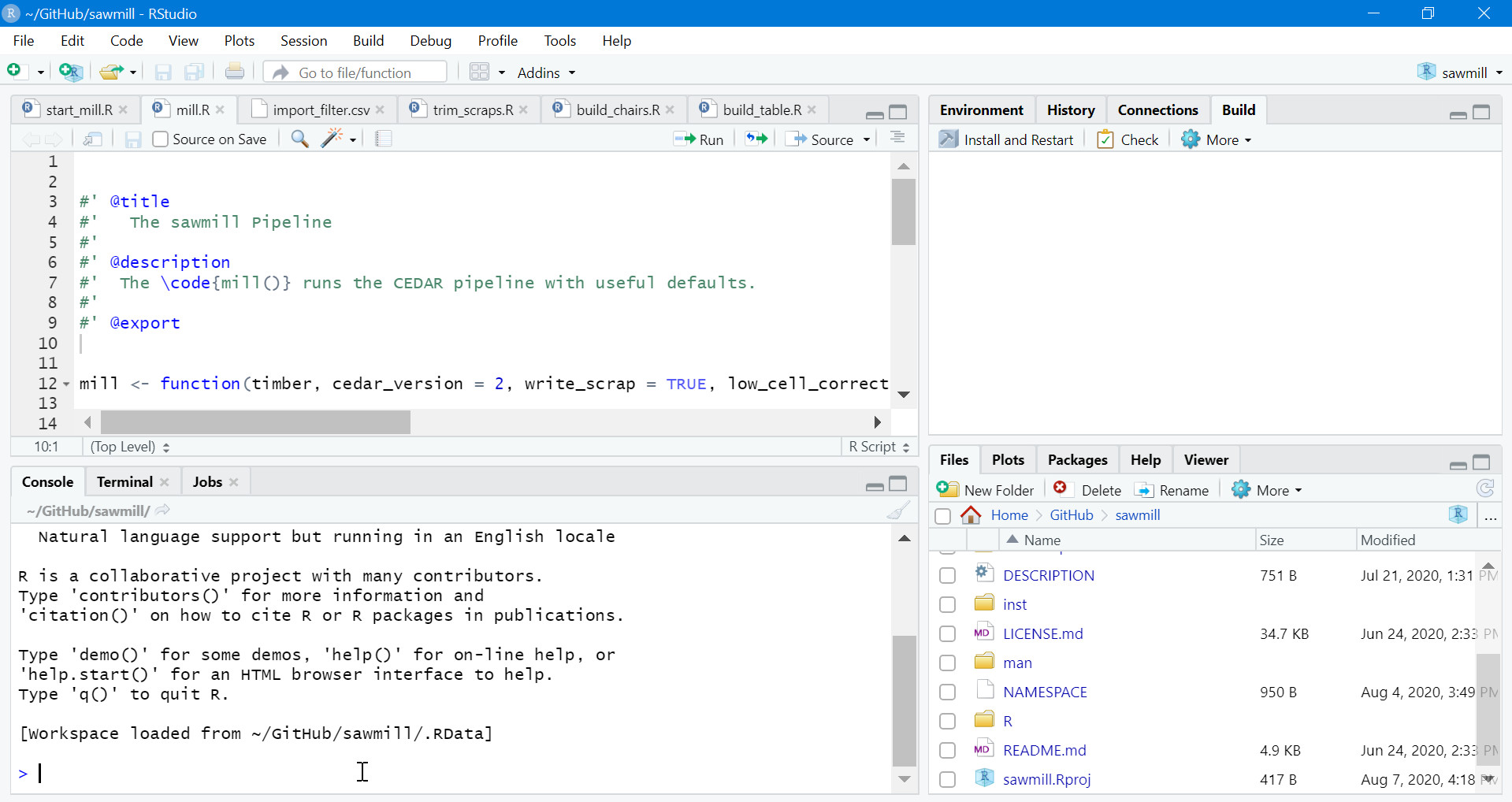Click the Save All documents icon
The image size is (1512, 802).
(194, 72)
